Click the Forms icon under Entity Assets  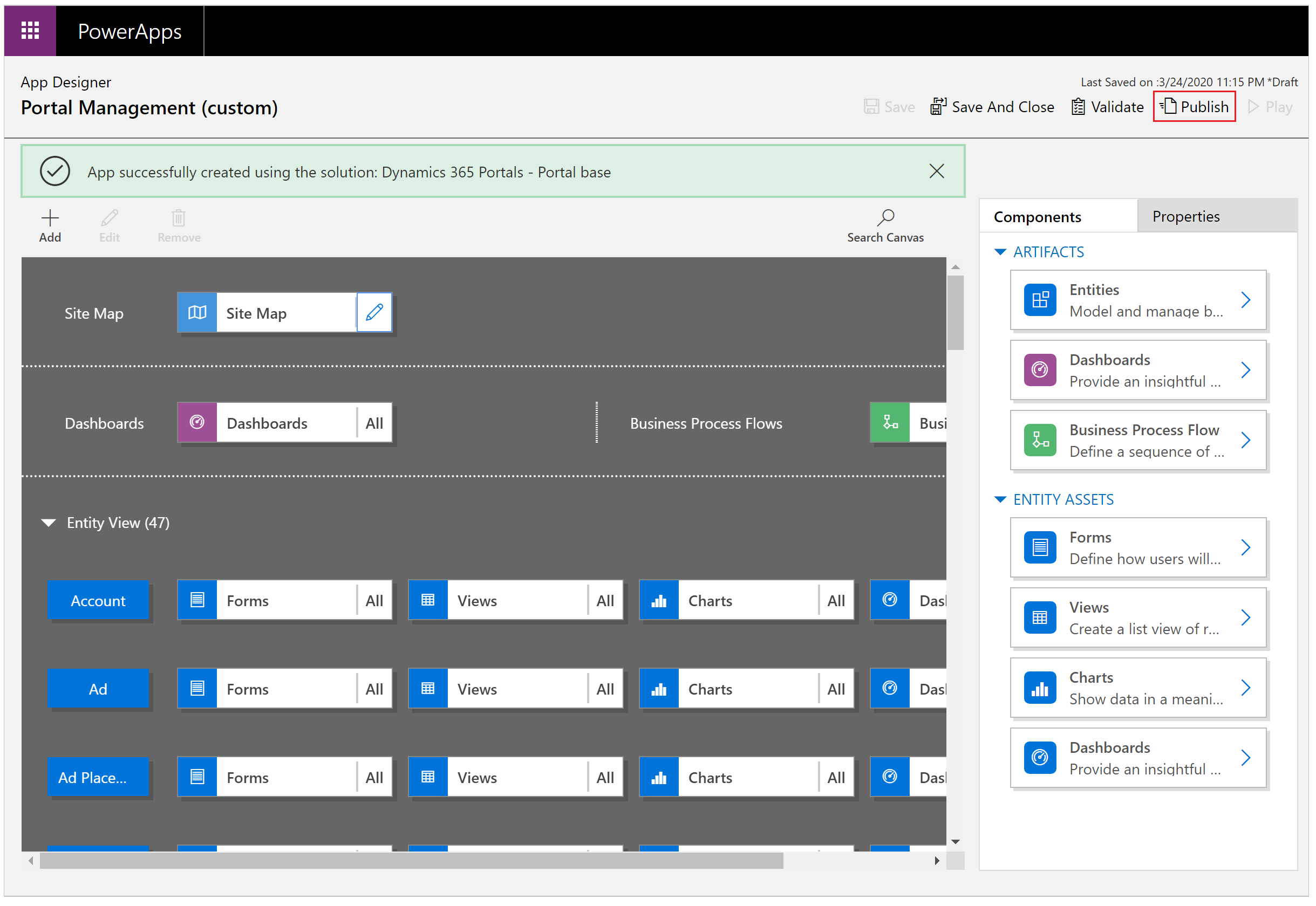[x=1040, y=548]
